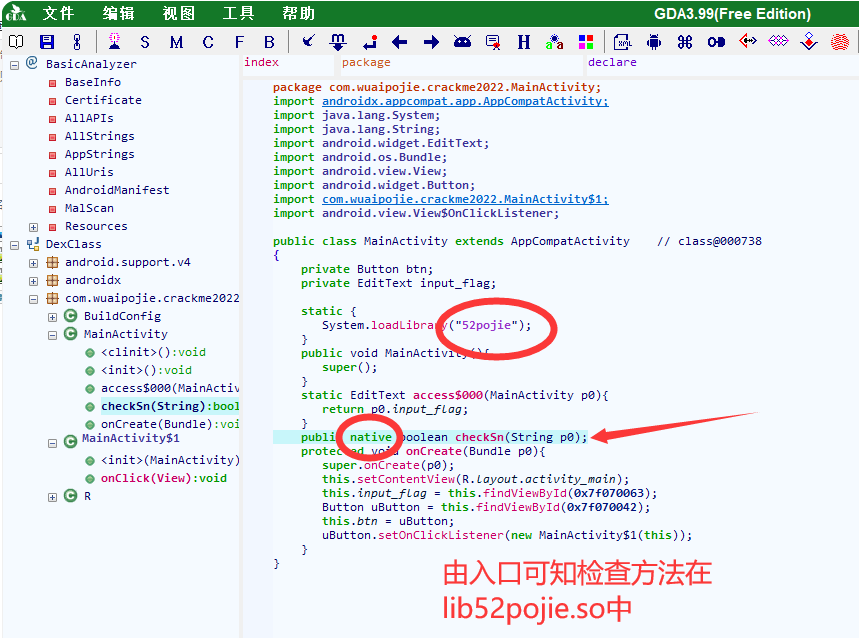Click the red-blue diamond download icon

click(809, 42)
